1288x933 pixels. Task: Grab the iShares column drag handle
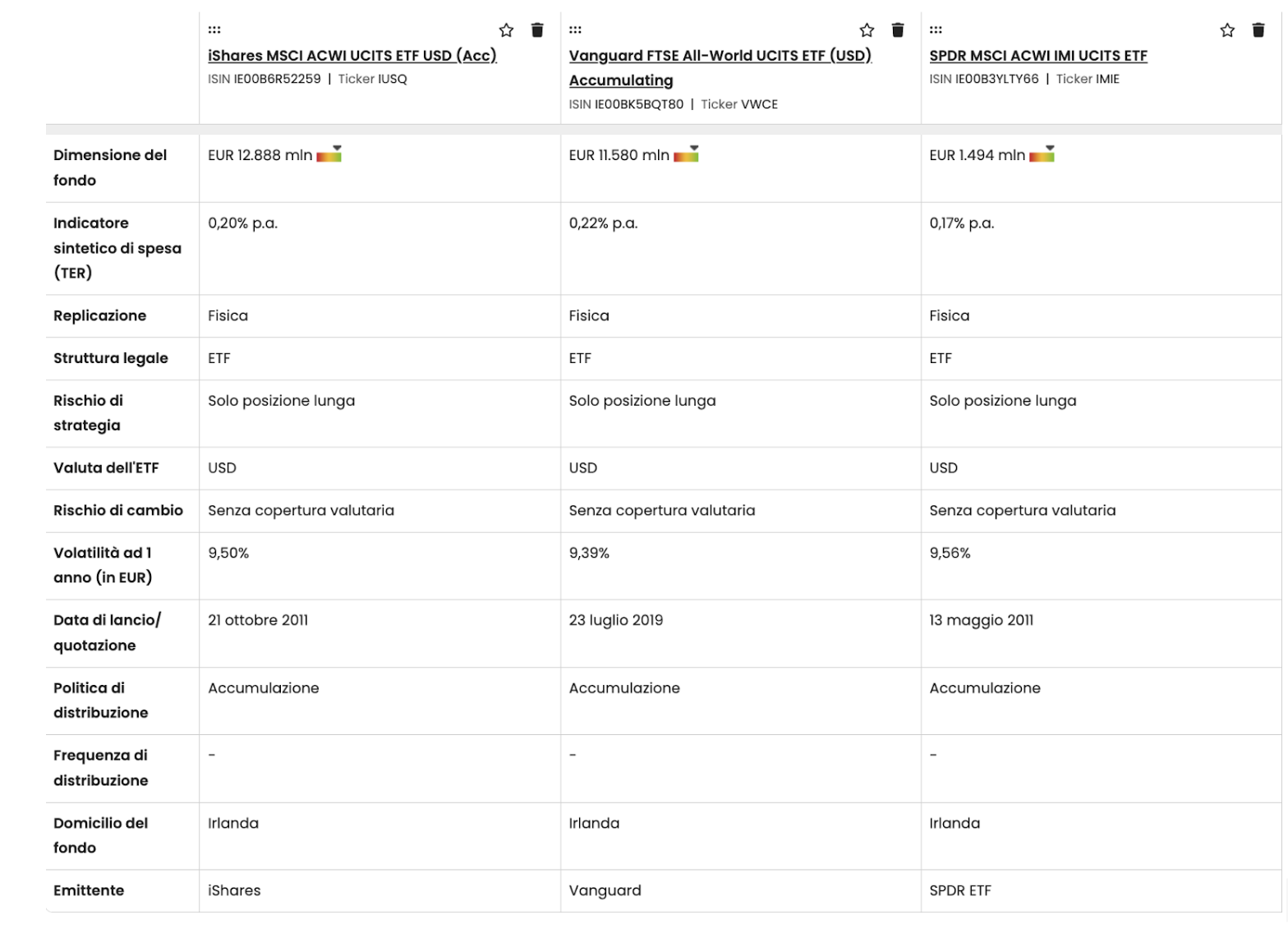tap(214, 30)
